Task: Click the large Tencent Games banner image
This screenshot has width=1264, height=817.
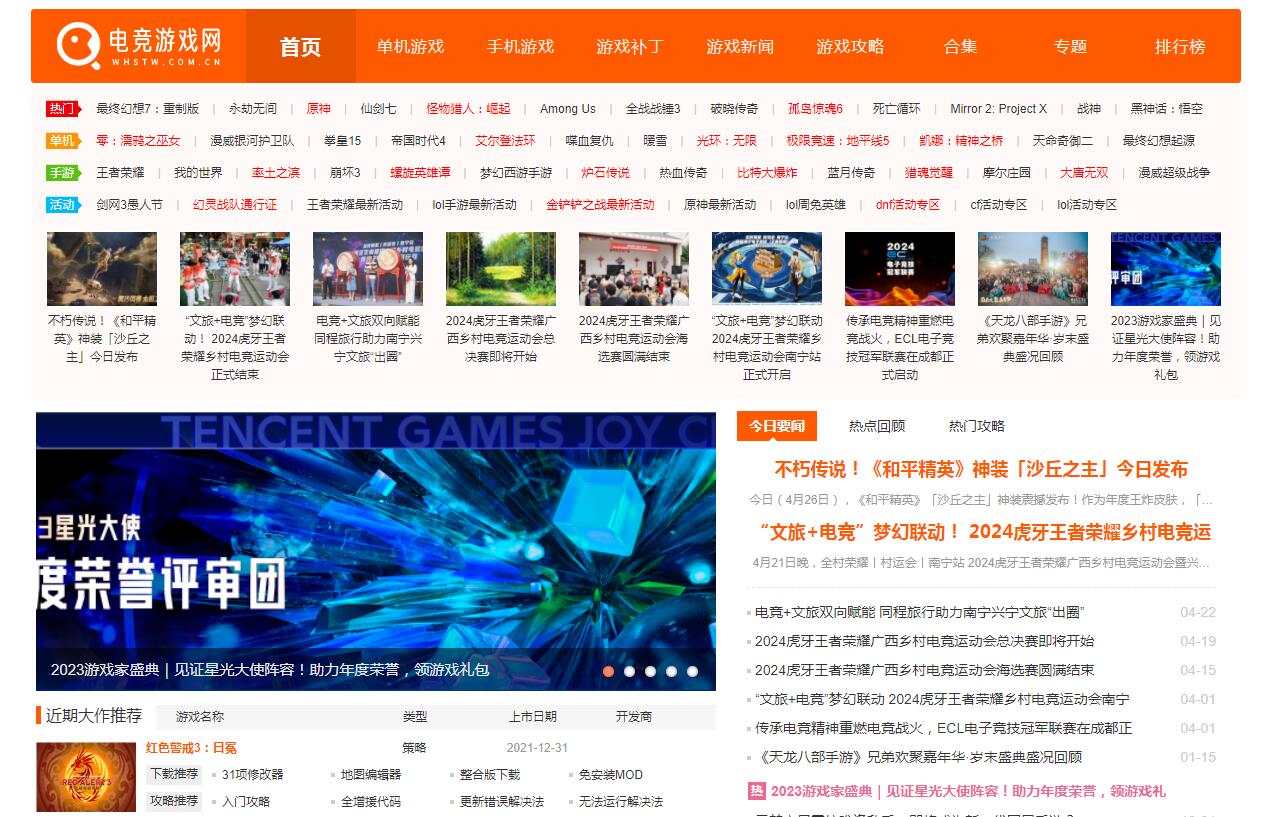Action: click(x=376, y=551)
